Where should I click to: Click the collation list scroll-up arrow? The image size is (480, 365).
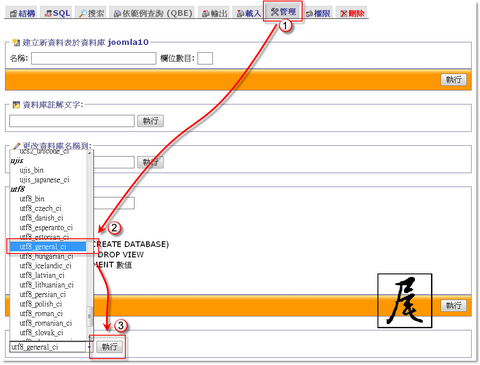click(x=89, y=153)
